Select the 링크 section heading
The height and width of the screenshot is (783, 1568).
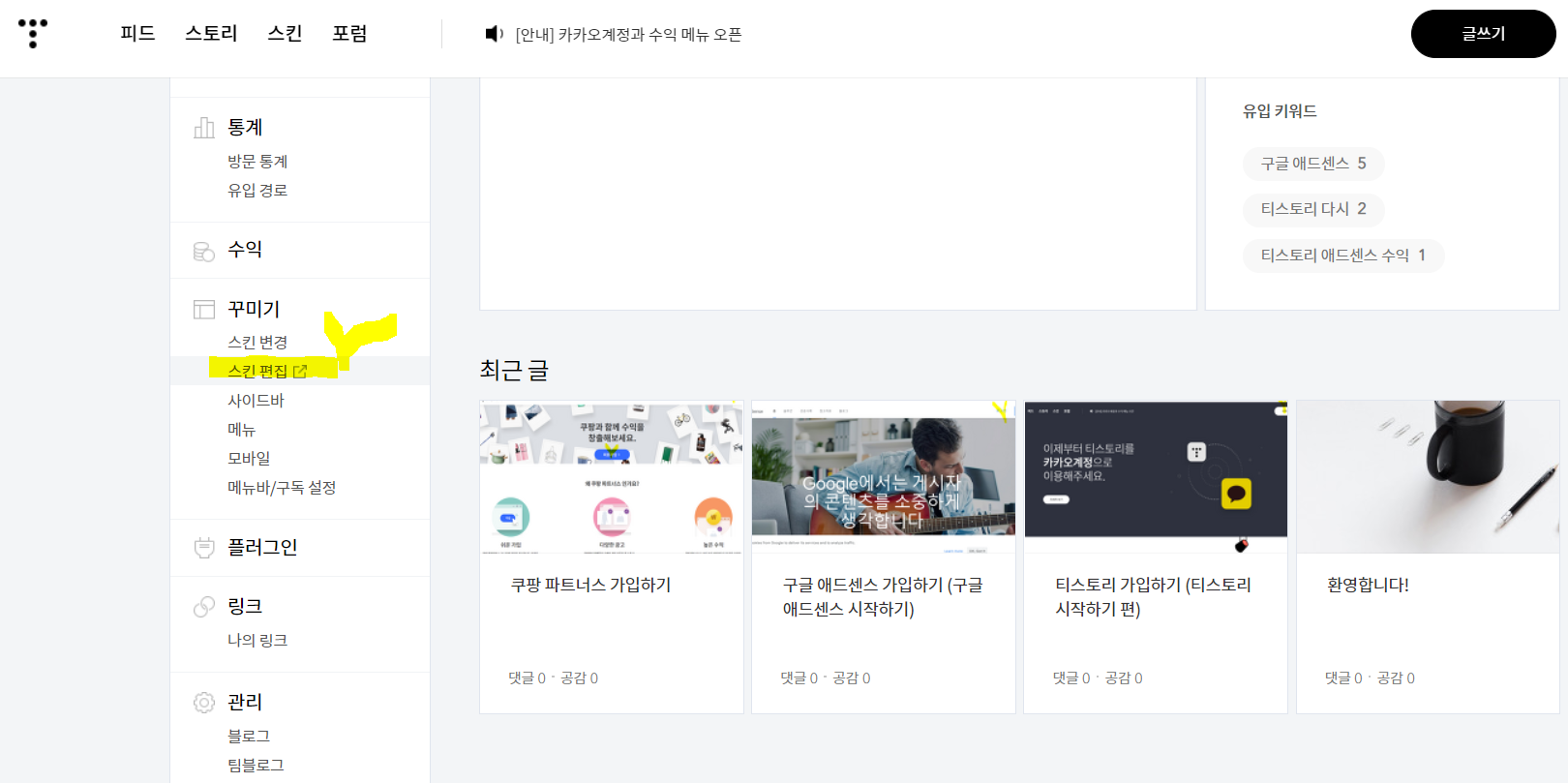pyautogui.click(x=245, y=607)
